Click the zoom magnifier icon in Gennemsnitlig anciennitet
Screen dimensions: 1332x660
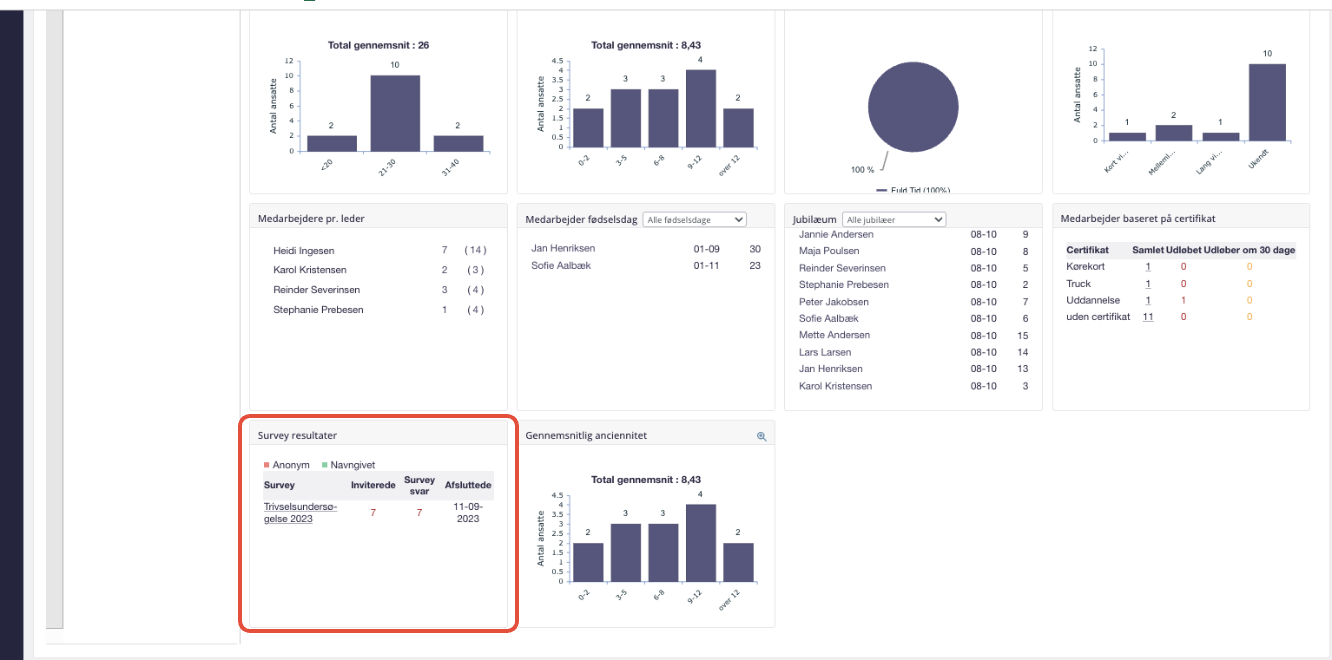(761, 436)
